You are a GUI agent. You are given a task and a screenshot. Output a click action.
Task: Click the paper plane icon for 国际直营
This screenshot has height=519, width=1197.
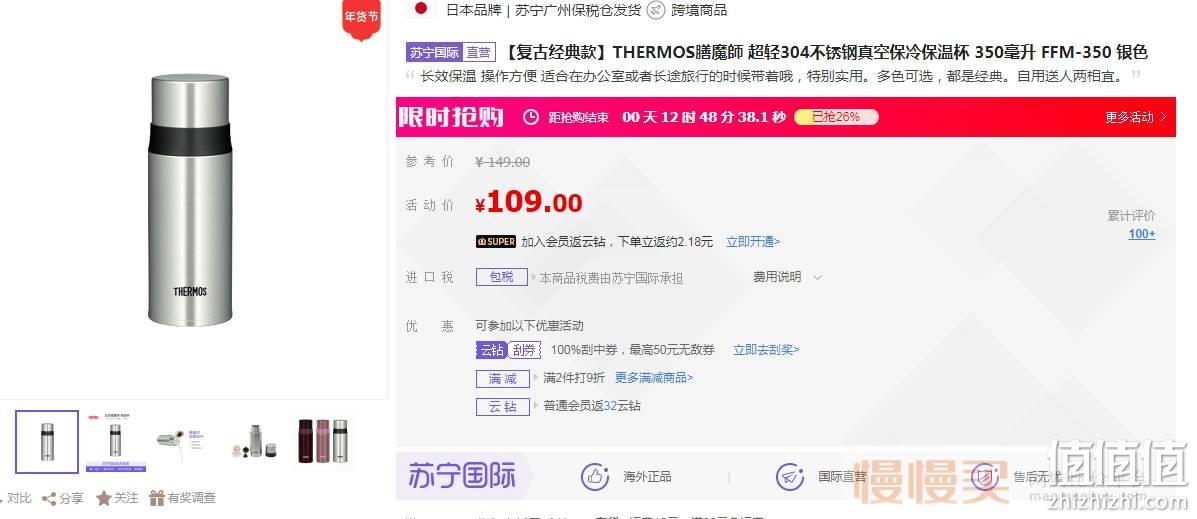790,477
